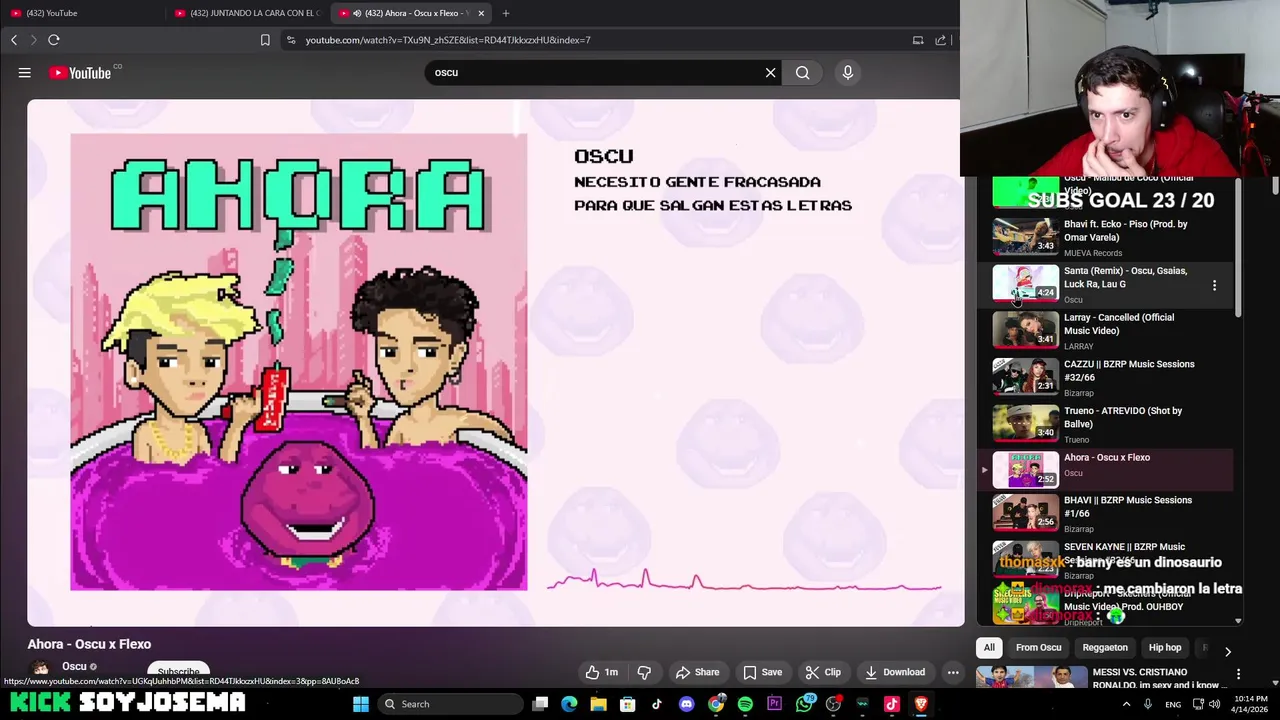Close the Ahora - Oscu x Flexo tab

click(x=481, y=13)
